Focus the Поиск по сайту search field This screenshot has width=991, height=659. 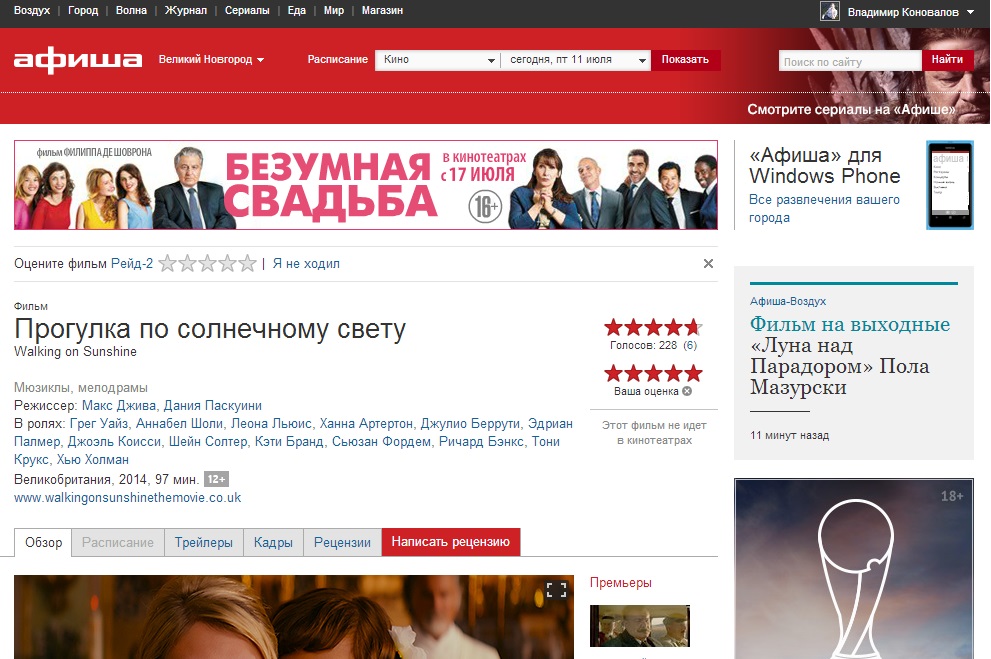(x=849, y=61)
